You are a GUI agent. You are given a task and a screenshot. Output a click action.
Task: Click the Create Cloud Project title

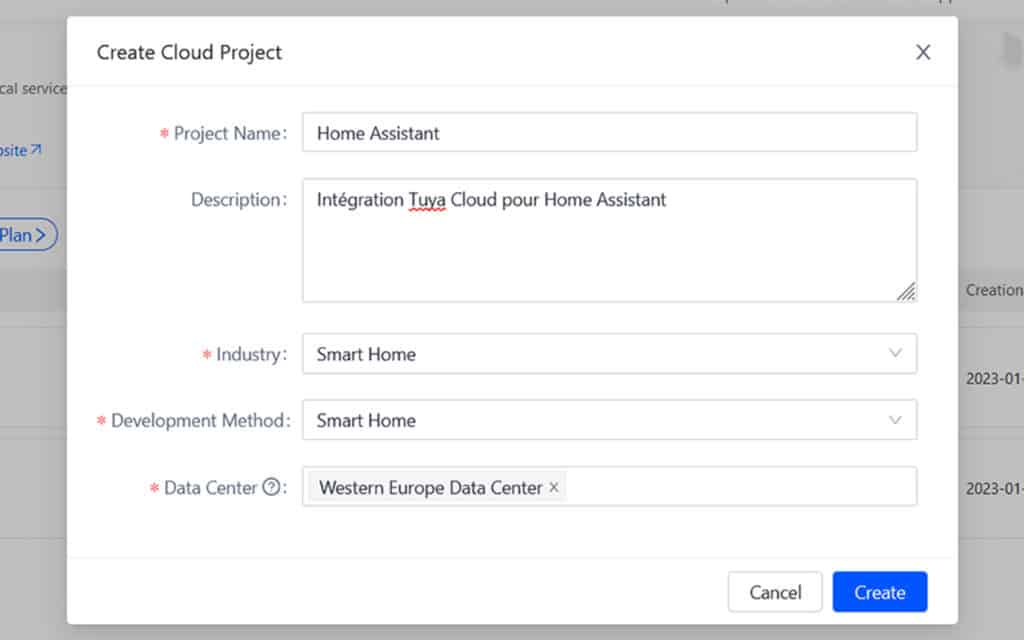point(189,52)
